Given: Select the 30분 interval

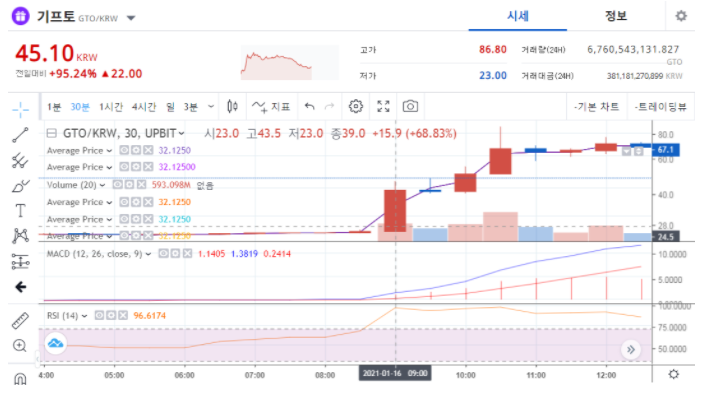Looking at the screenshot, I should (x=80, y=107).
